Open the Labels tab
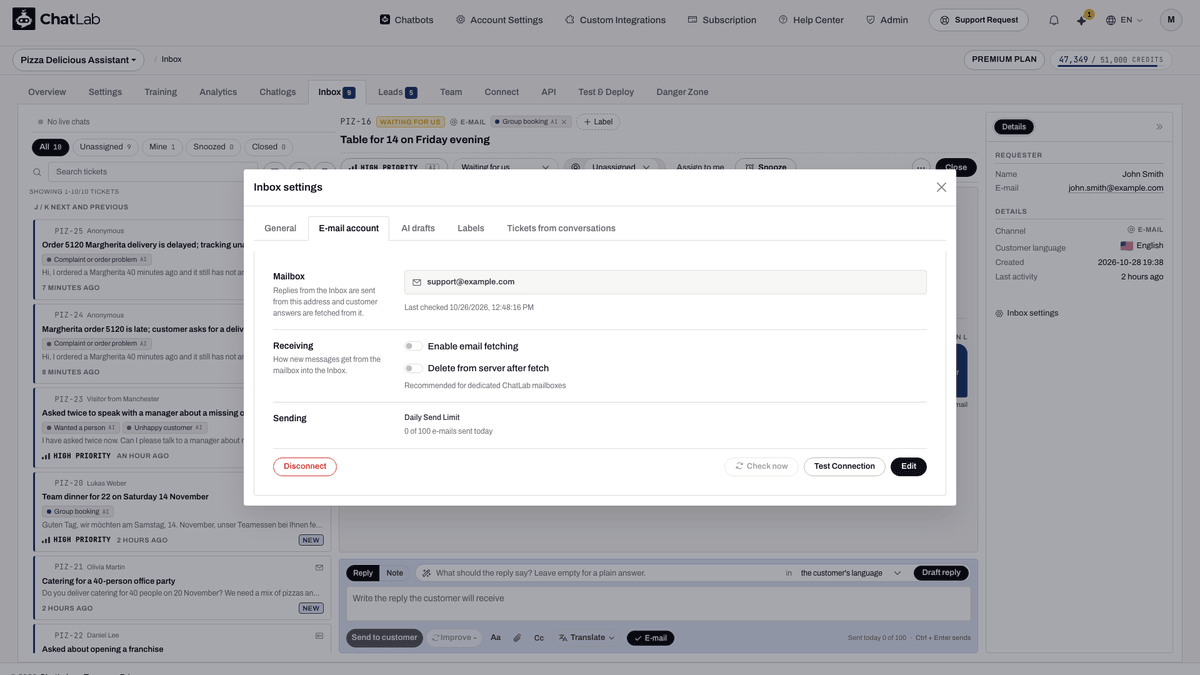The width and height of the screenshot is (1200, 675). point(471,228)
